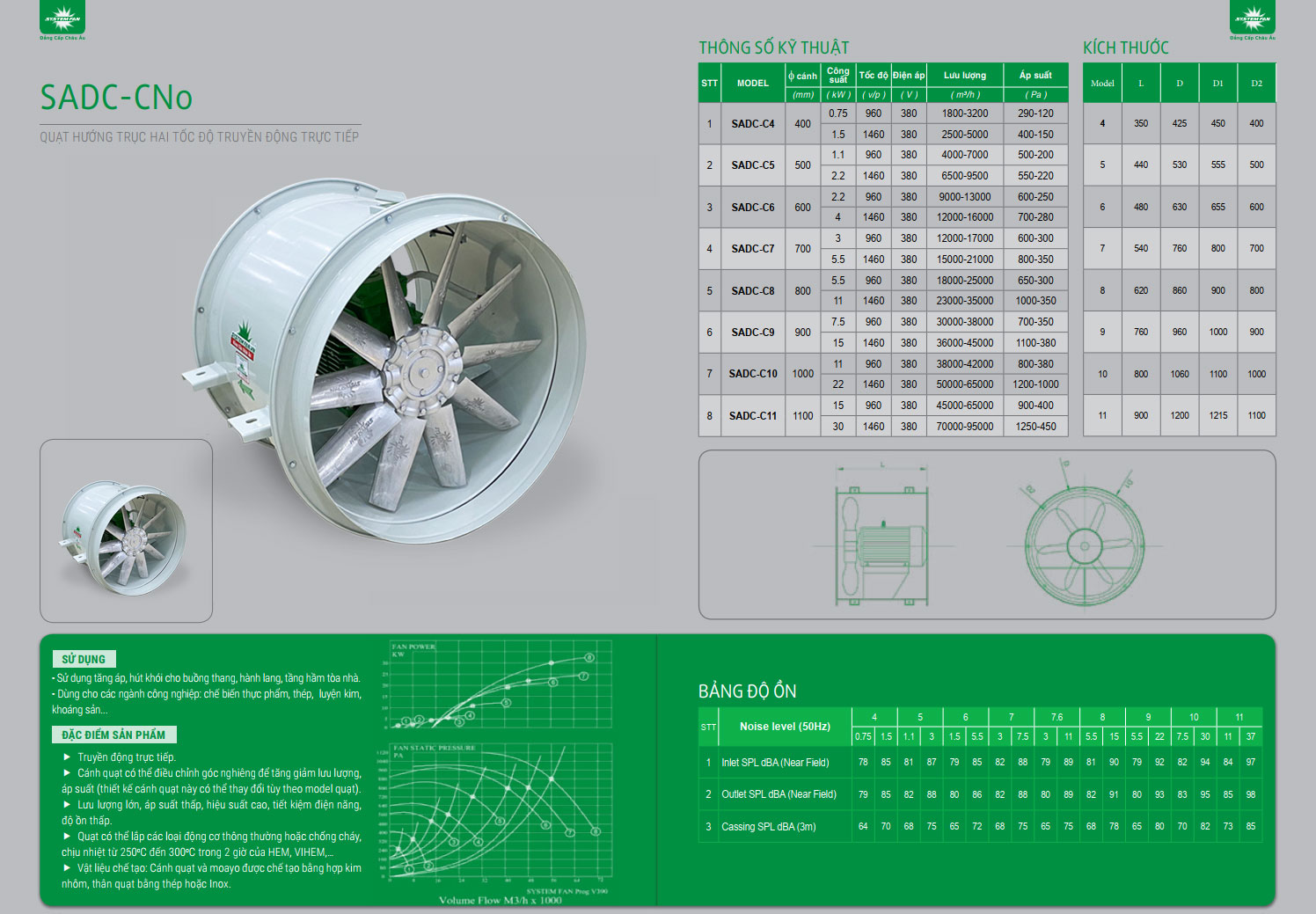Screen dimensions: 1316x914
Task: Click the "7.6" noise table column header
Action: (1056, 717)
